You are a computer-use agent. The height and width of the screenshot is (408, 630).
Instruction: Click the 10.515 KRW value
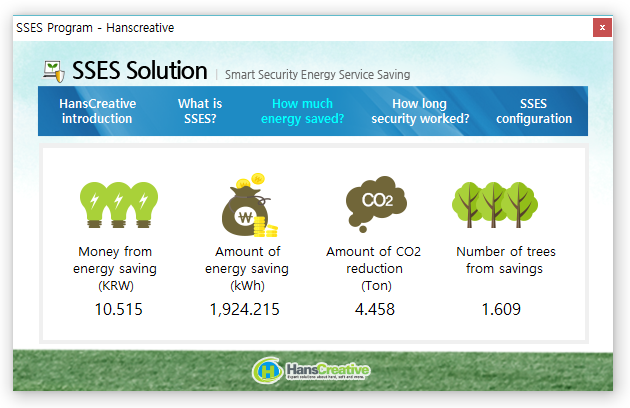tap(118, 310)
